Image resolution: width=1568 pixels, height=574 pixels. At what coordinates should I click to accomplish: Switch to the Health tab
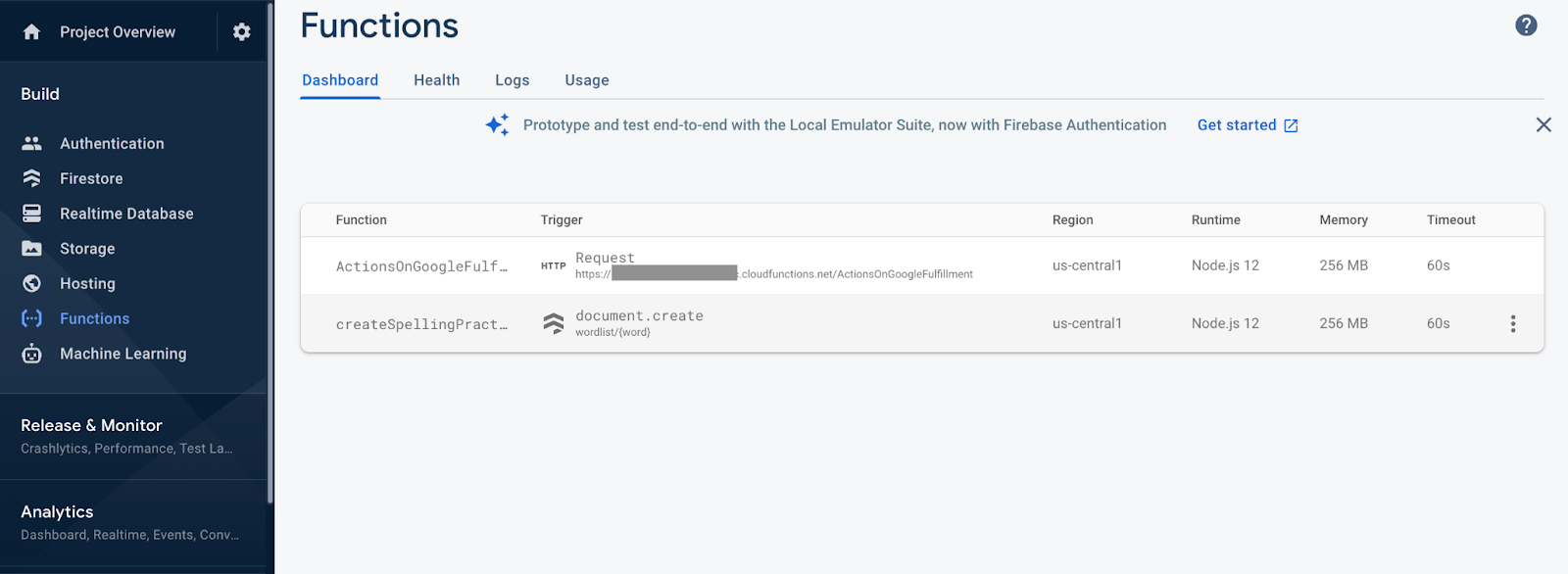click(x=436, y=80)
